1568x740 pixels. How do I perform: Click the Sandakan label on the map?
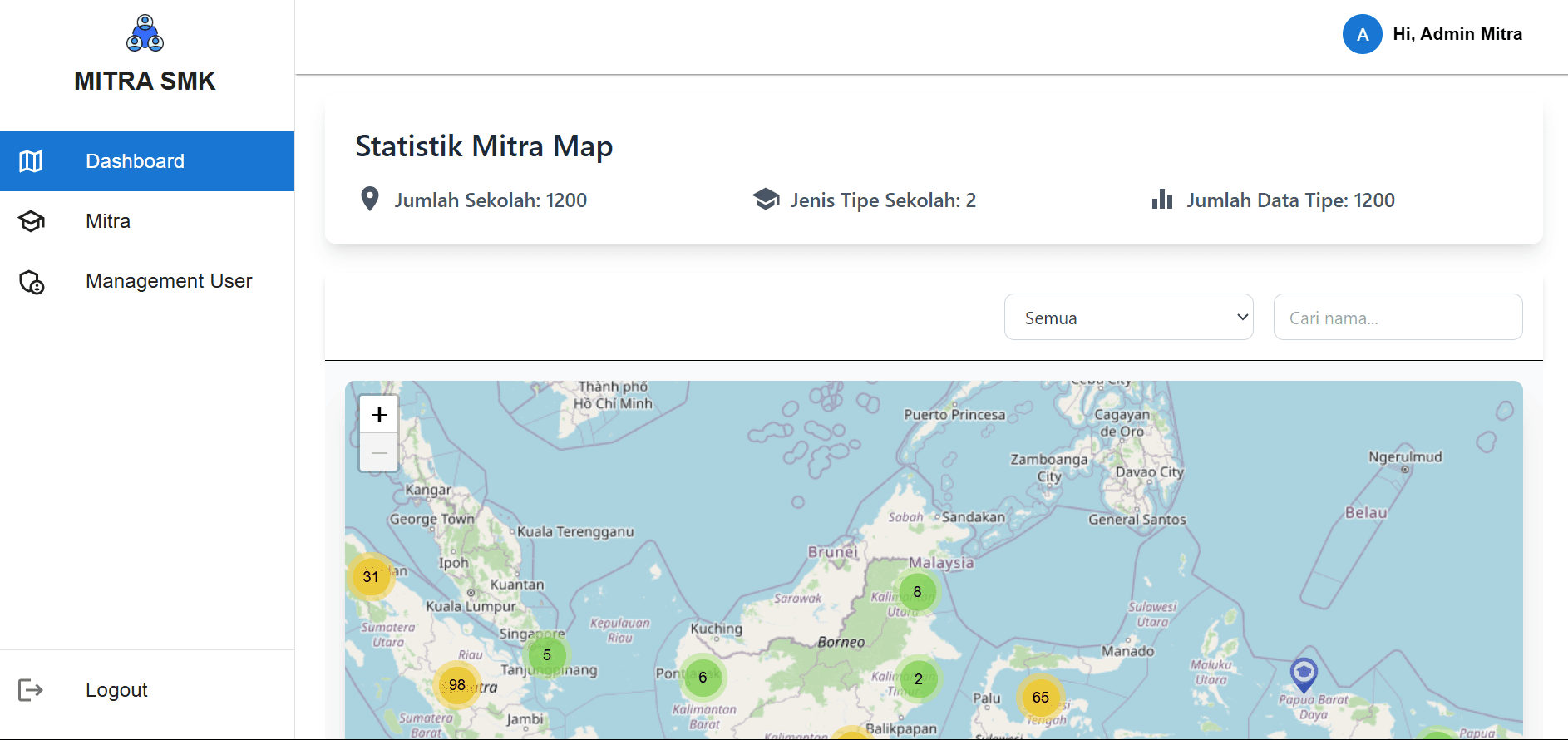tap(973, 516)
